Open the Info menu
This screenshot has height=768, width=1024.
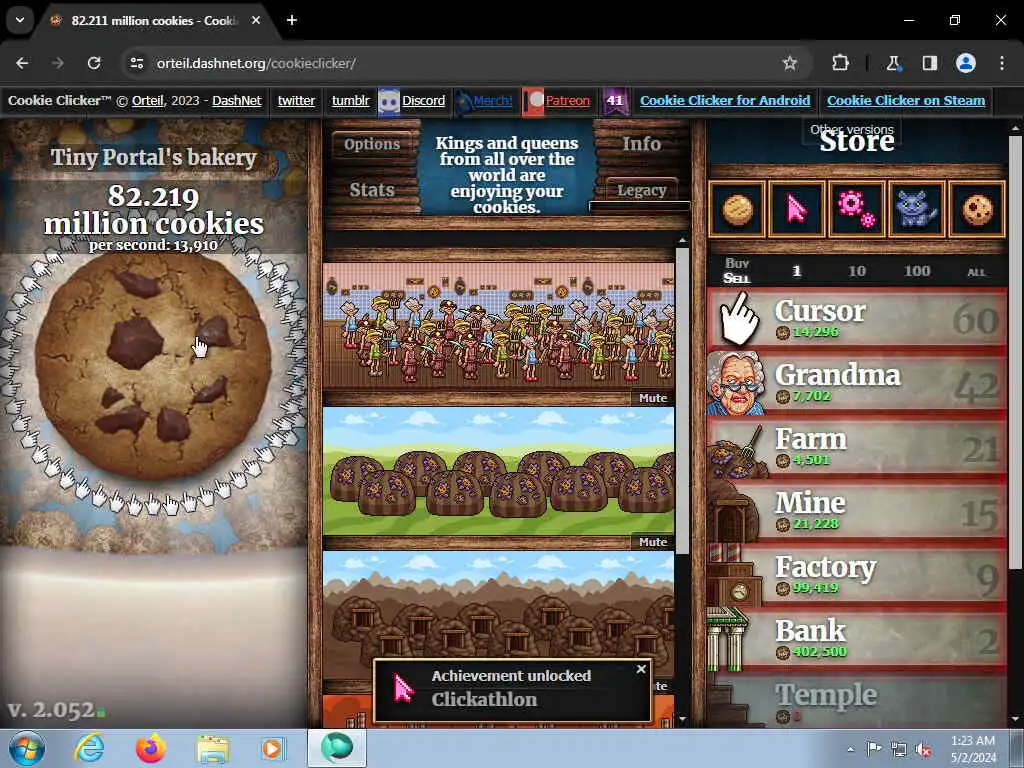click(641, 144)
